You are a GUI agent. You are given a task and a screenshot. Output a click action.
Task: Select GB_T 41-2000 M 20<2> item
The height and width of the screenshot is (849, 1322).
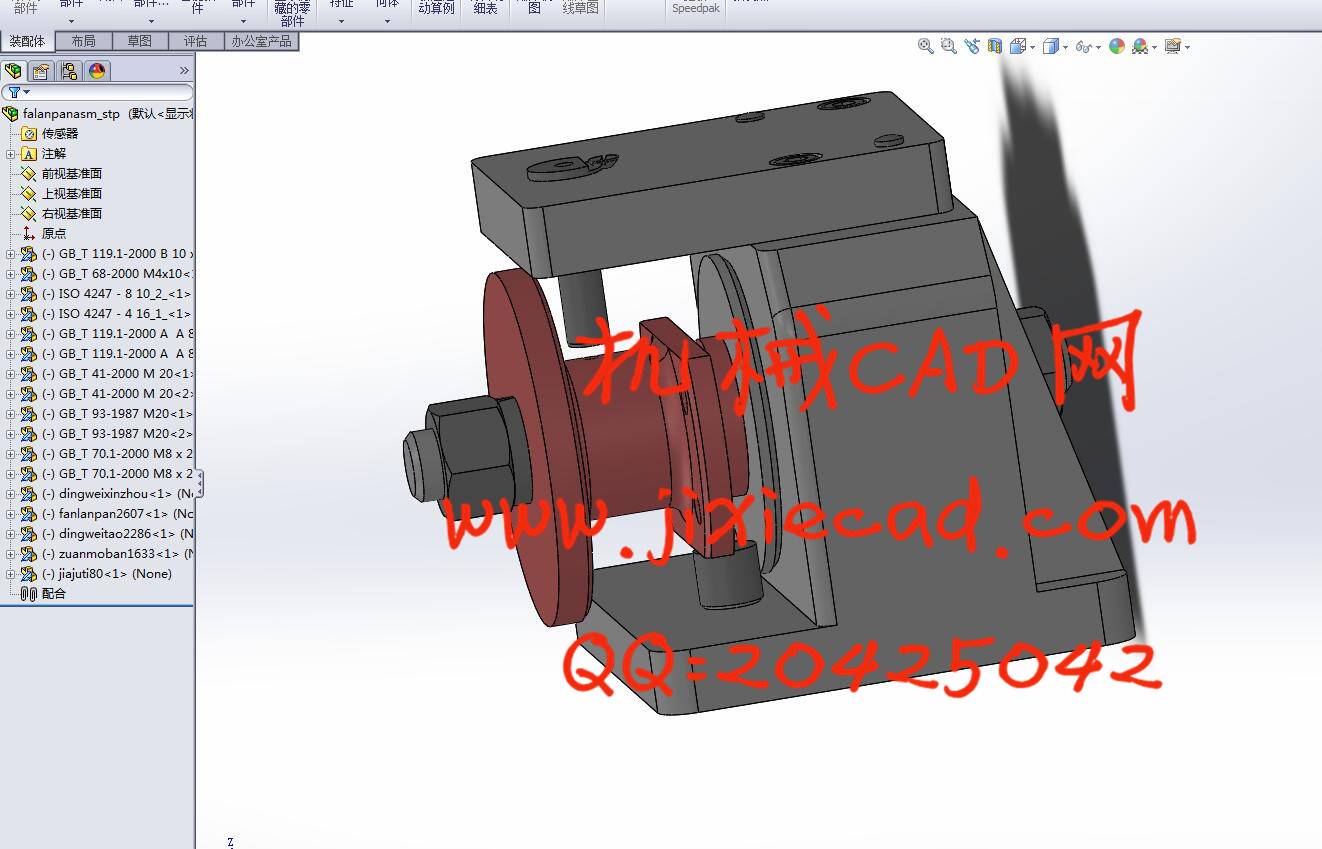click(118, 393)
